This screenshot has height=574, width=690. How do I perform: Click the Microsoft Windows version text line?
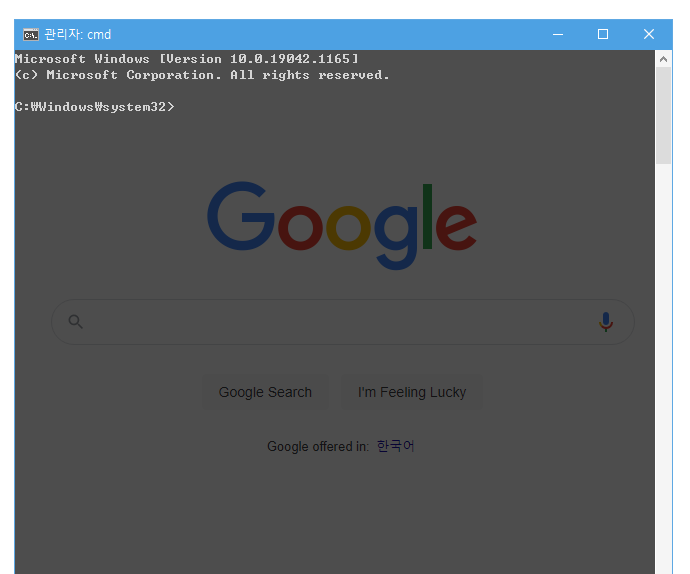click(x=187, y=59)
